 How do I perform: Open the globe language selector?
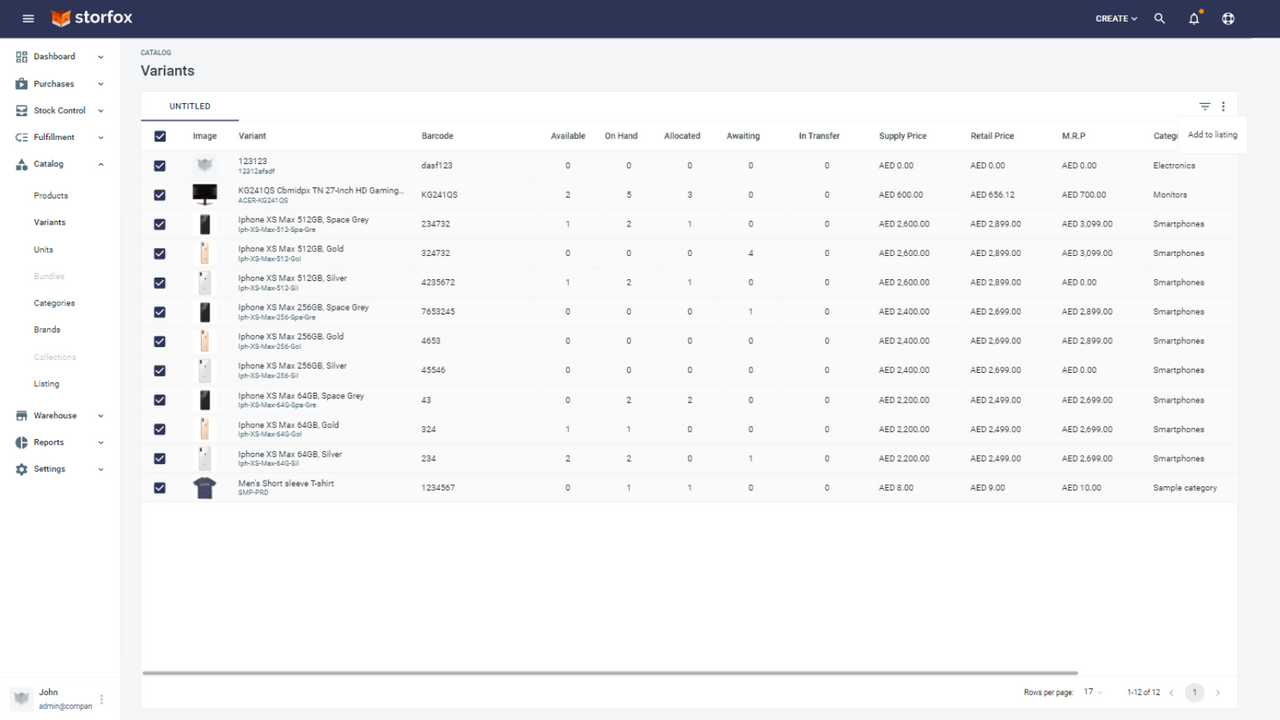[1229, 18]
